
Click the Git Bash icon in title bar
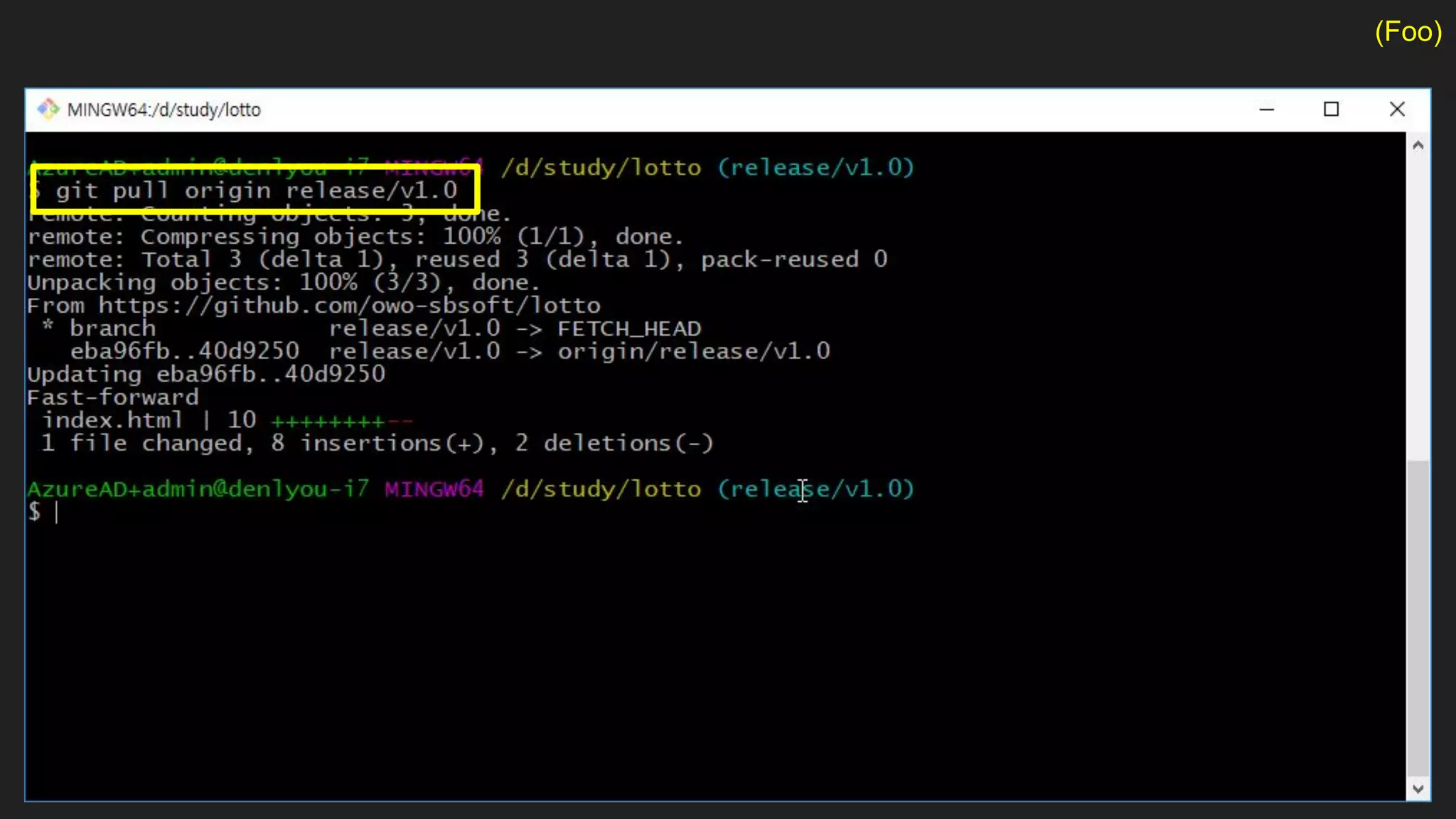tap(48, 109)
